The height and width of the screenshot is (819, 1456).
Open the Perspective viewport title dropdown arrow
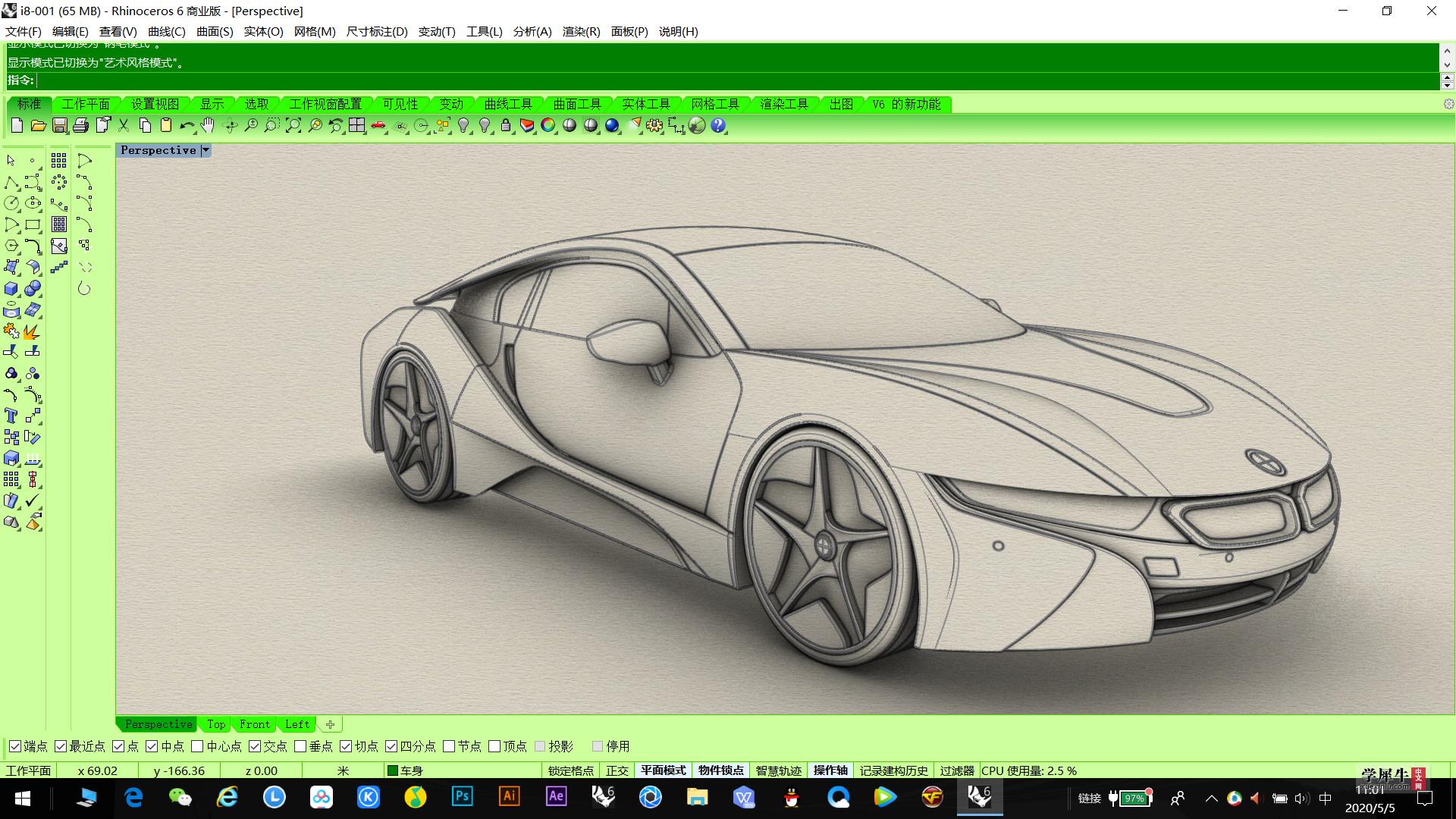click(206, 150)
